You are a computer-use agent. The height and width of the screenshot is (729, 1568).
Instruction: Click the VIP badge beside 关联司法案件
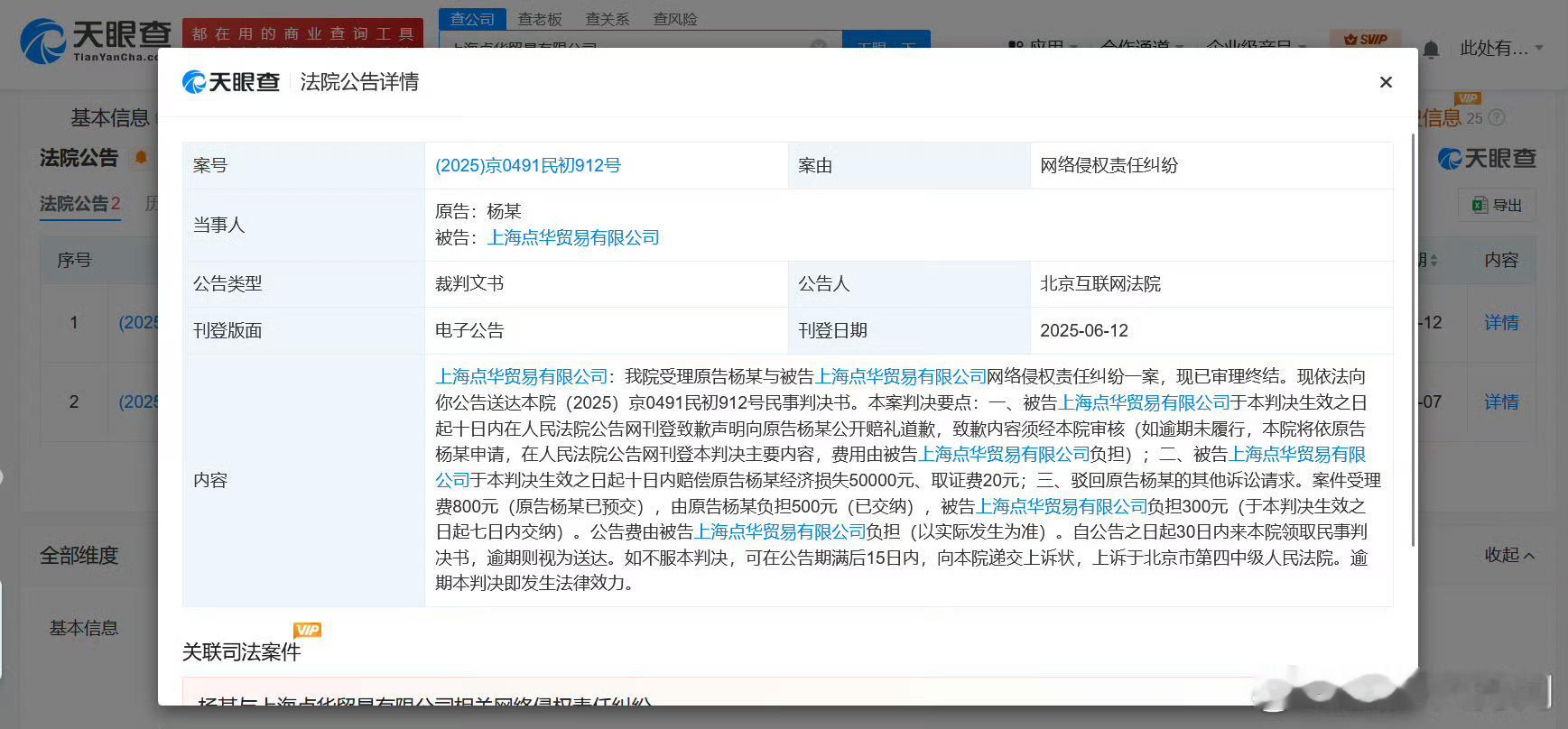[307, 630]
